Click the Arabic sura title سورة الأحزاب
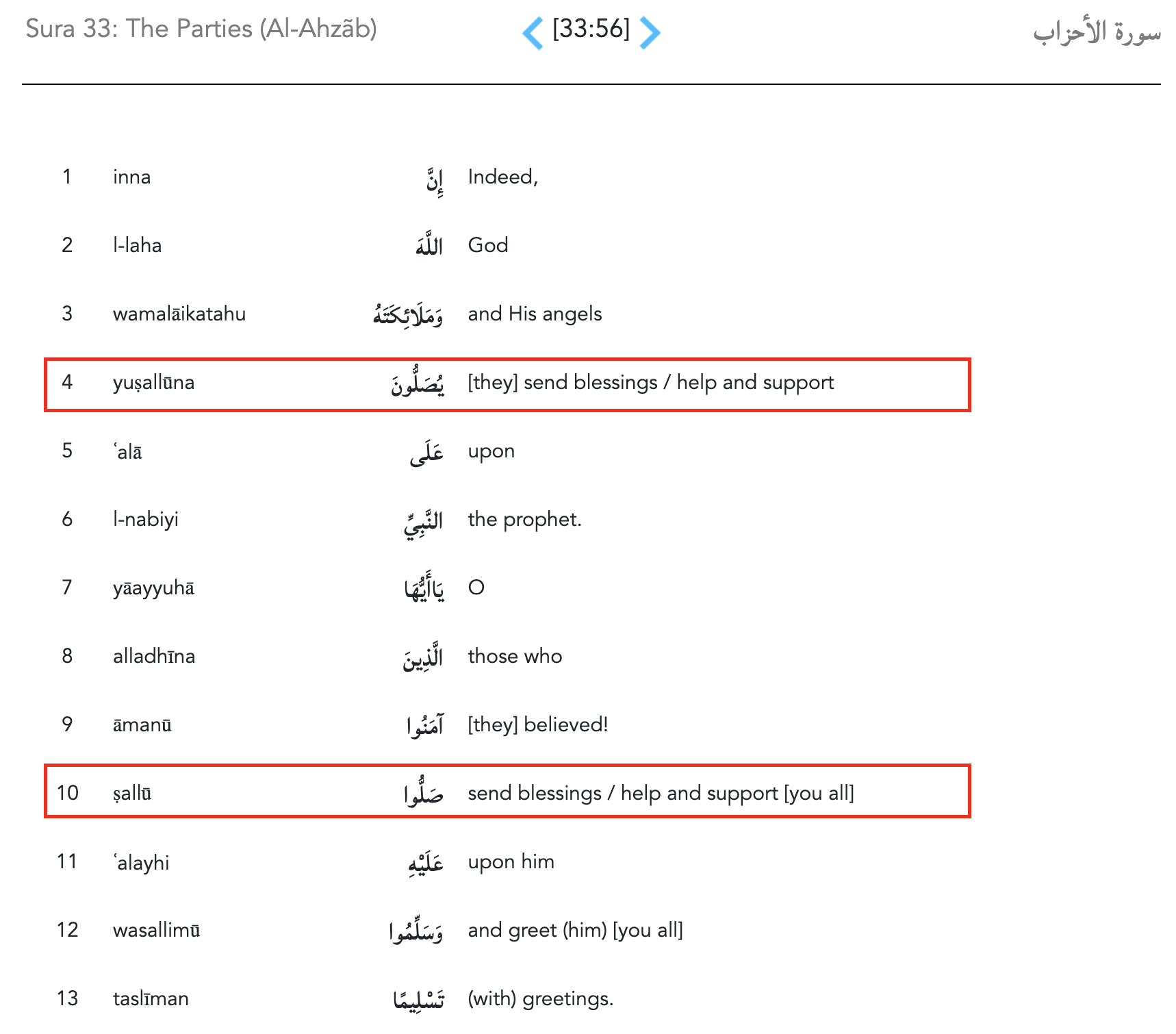Viewport: 1176px width, 1034px height. (x=1097, y=31)
